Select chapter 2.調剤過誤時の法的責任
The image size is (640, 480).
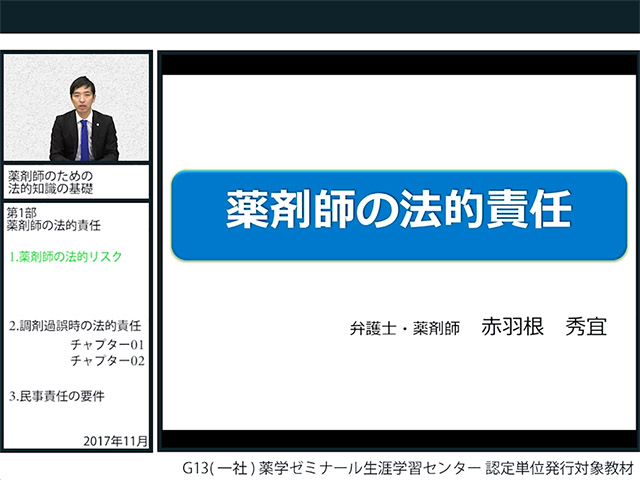click(75, 326)
